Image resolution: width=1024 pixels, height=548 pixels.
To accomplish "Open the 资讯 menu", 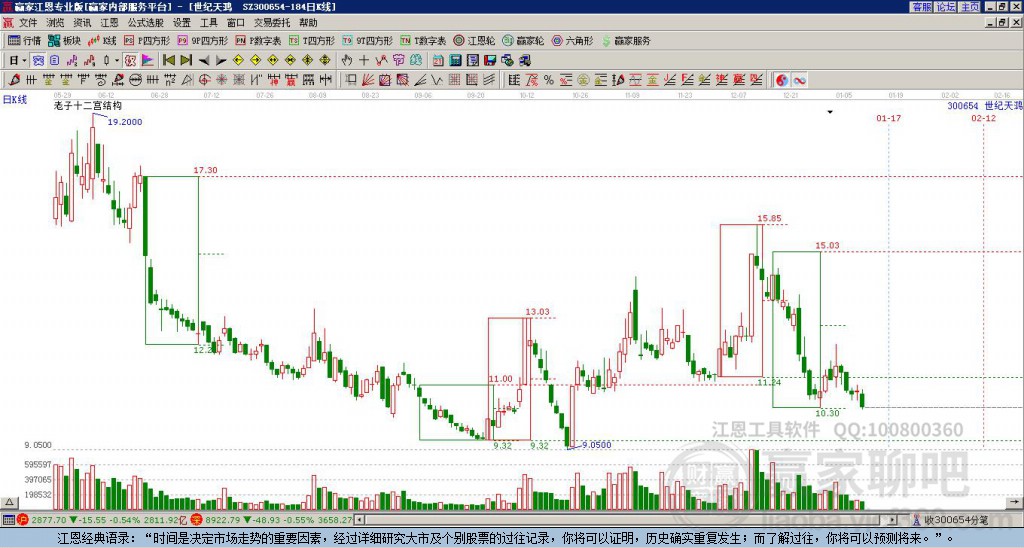I will (x=82, y=23).
